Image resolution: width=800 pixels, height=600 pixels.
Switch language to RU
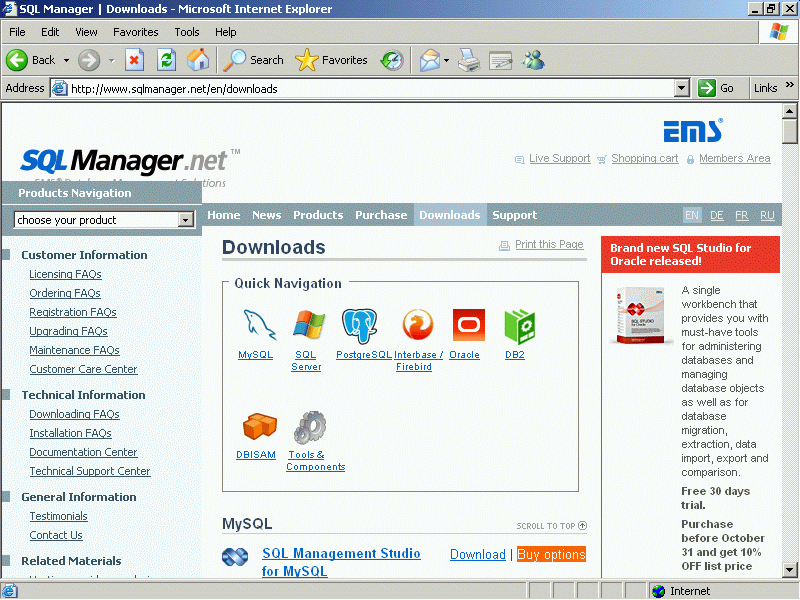pos(767,215)
